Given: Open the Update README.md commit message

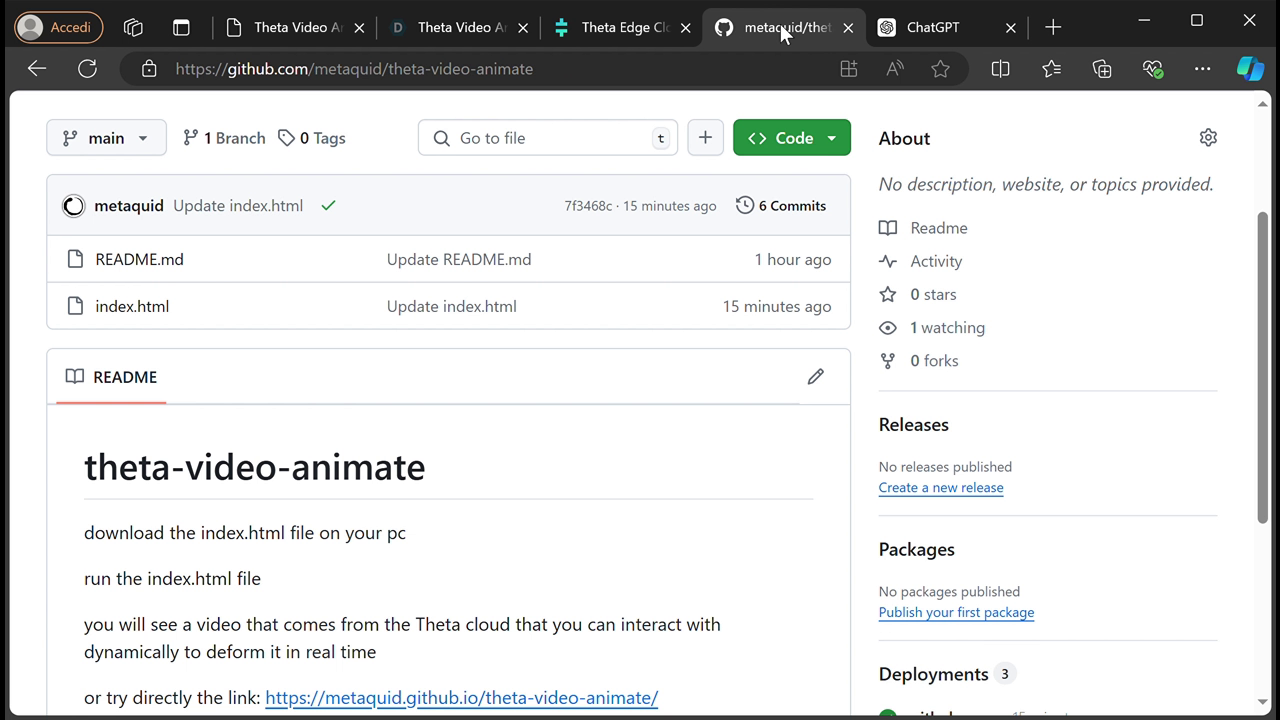Looking at the screenshot, I should click(459, 259).
